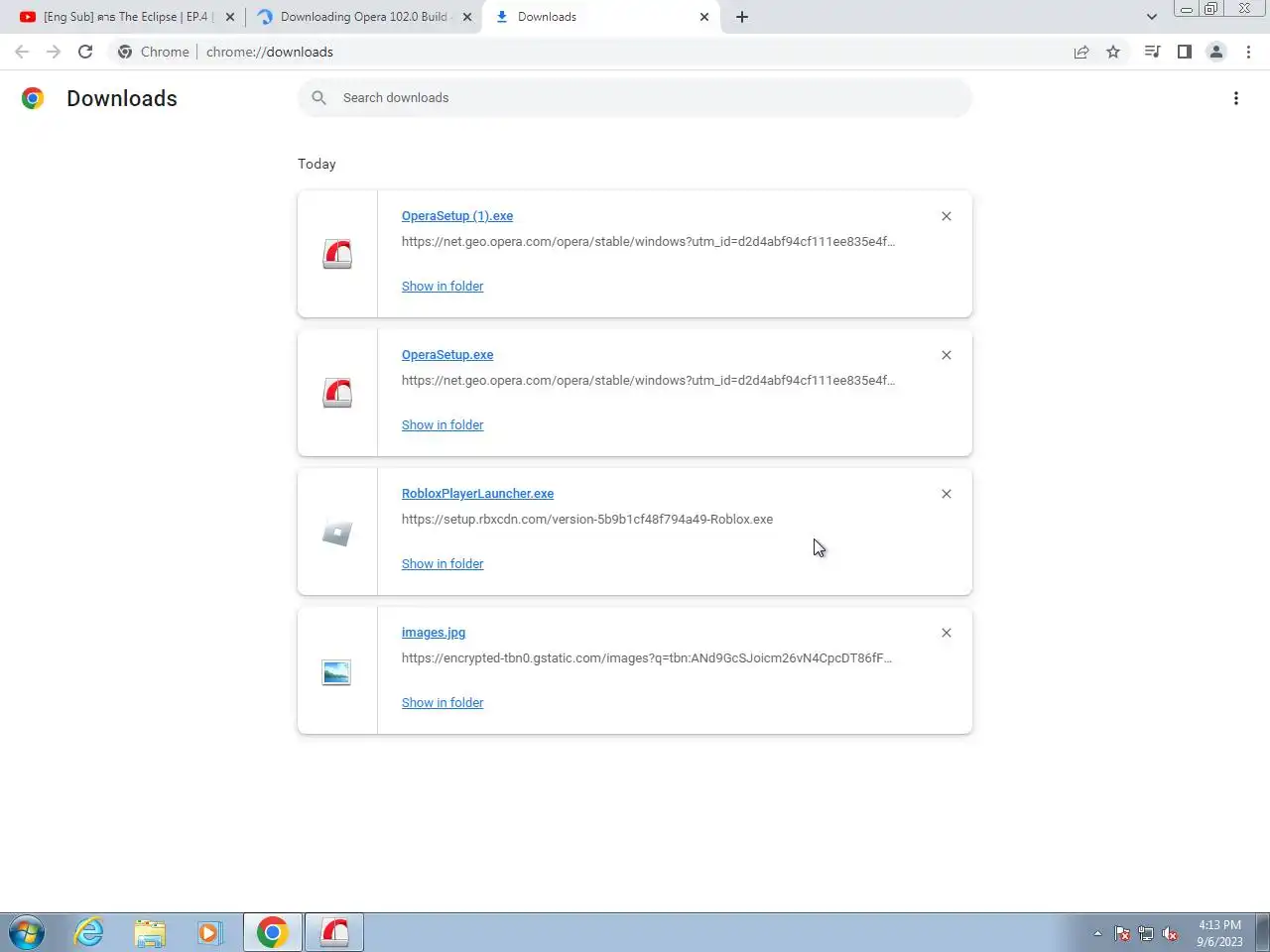Open the Downloads page more actions menu

1236,98
